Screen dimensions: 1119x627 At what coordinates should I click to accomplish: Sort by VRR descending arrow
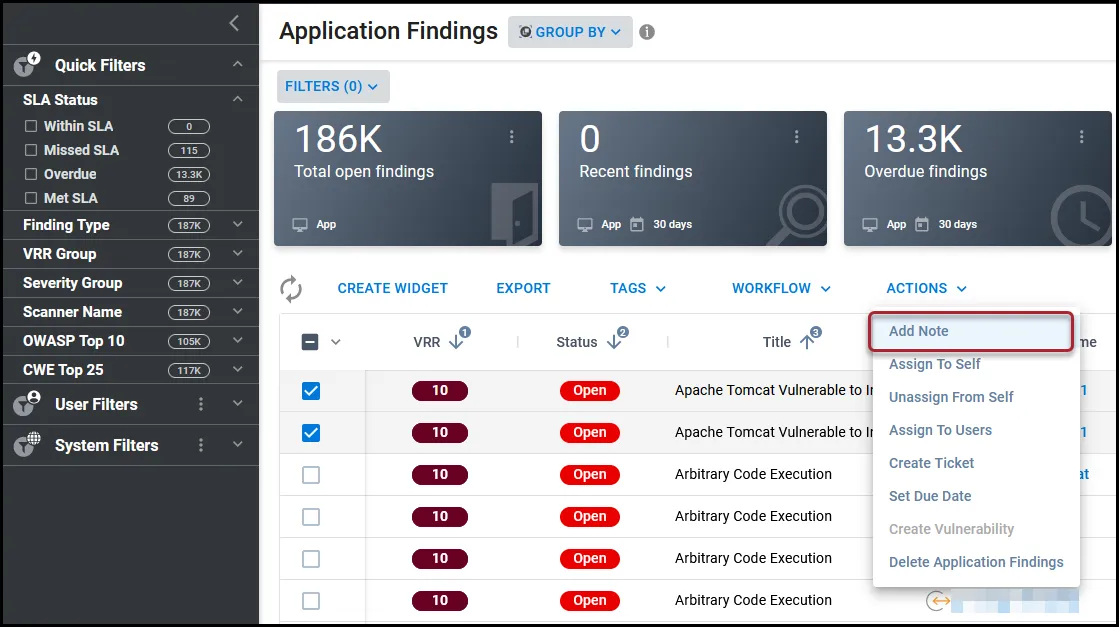coord(456,342)
